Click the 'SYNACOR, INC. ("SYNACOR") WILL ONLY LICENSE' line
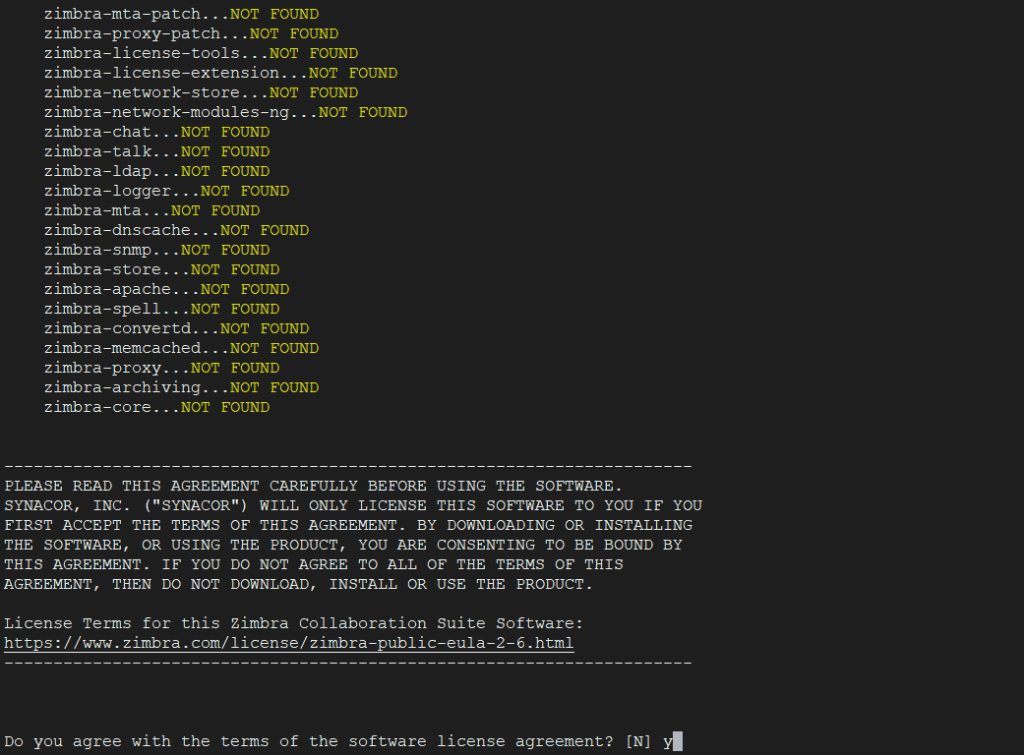This screenshot has width=1024, height=755. point(353,506)
